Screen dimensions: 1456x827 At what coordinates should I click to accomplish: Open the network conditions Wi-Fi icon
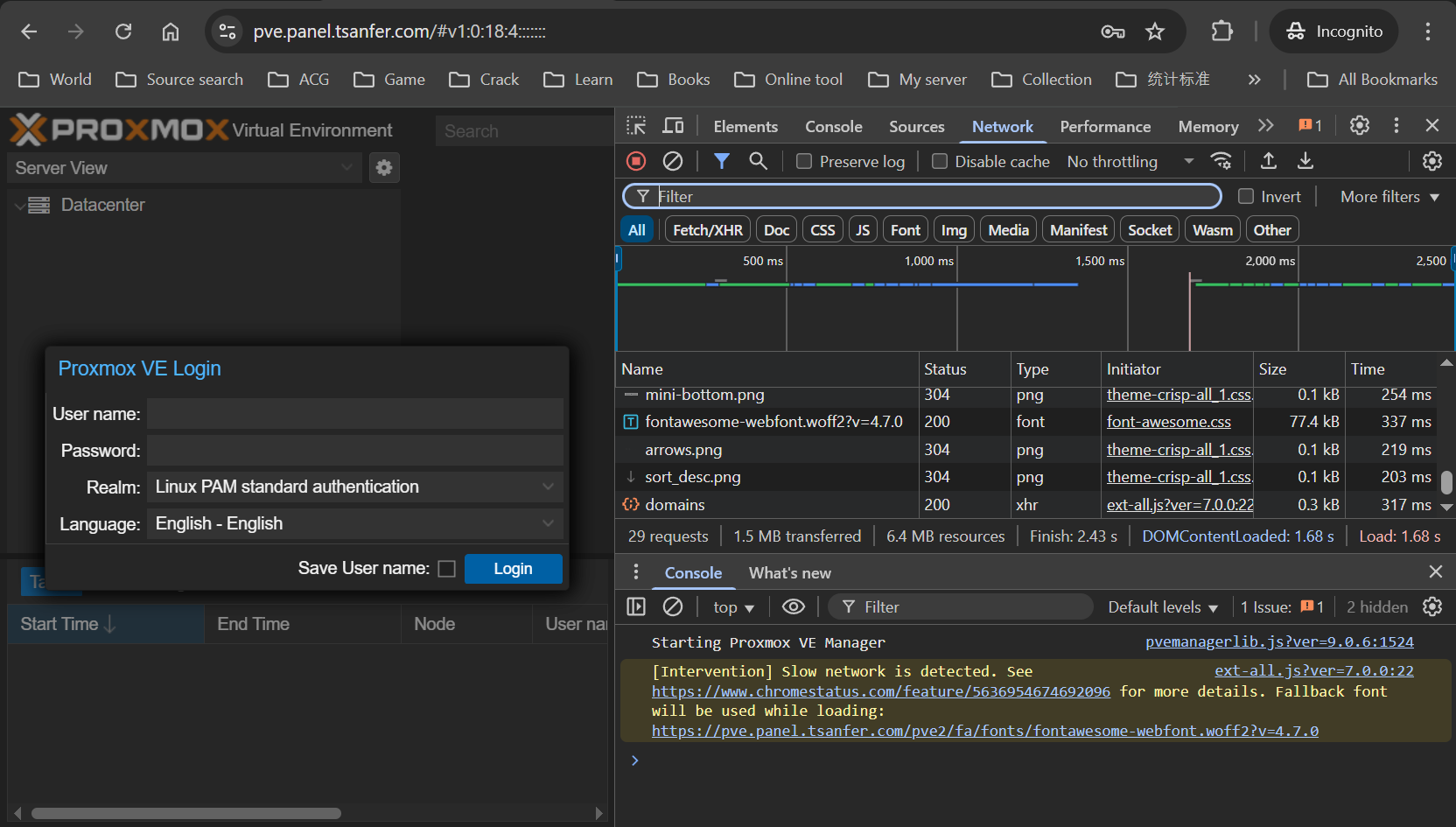1221,161
